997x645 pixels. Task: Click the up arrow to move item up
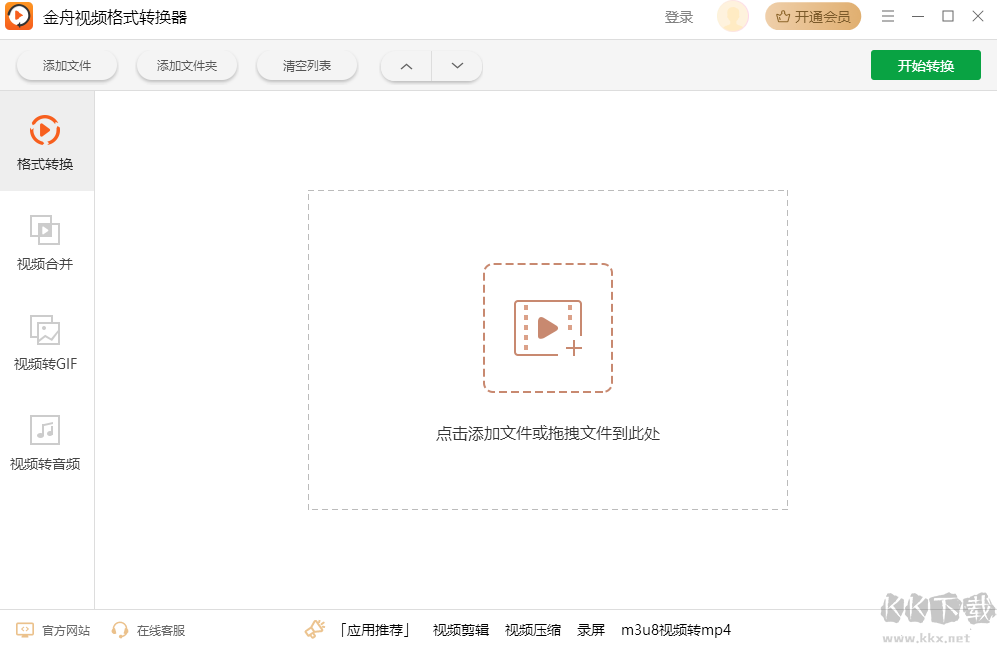[405, 65]
